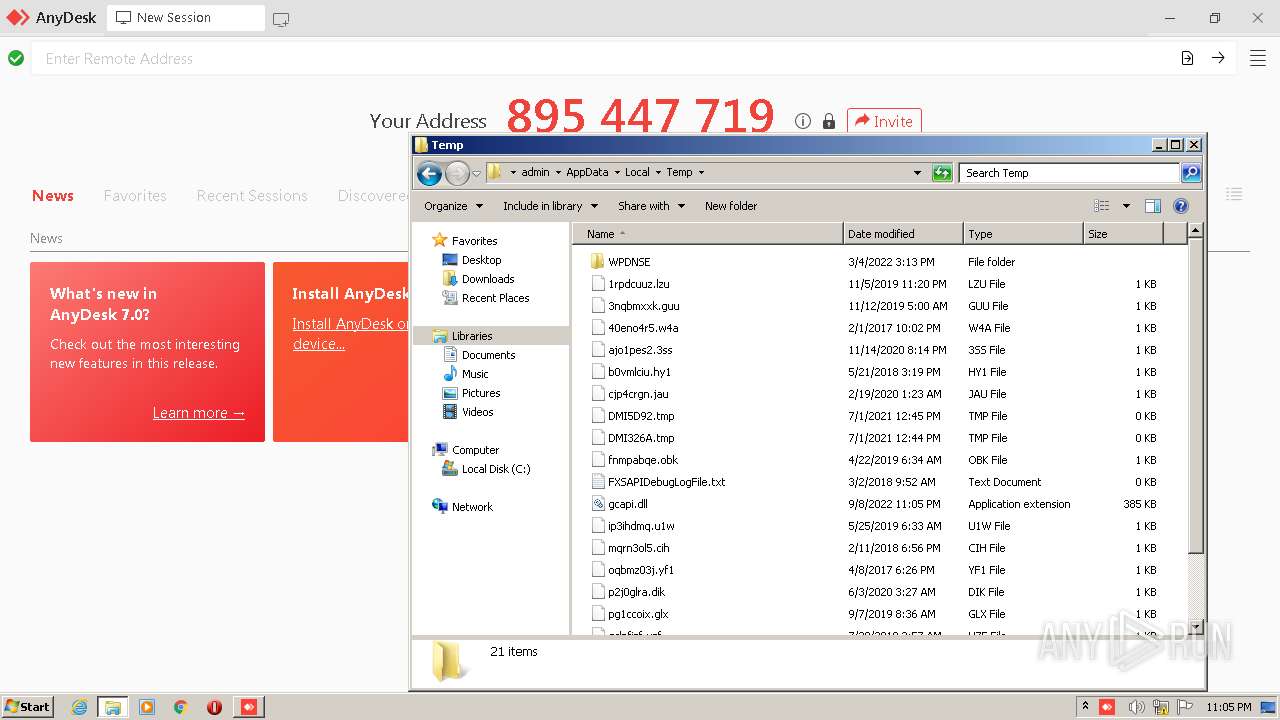Click the file transfer icon in address bar
The image size is (1280, 720).
coord(1187,58)
